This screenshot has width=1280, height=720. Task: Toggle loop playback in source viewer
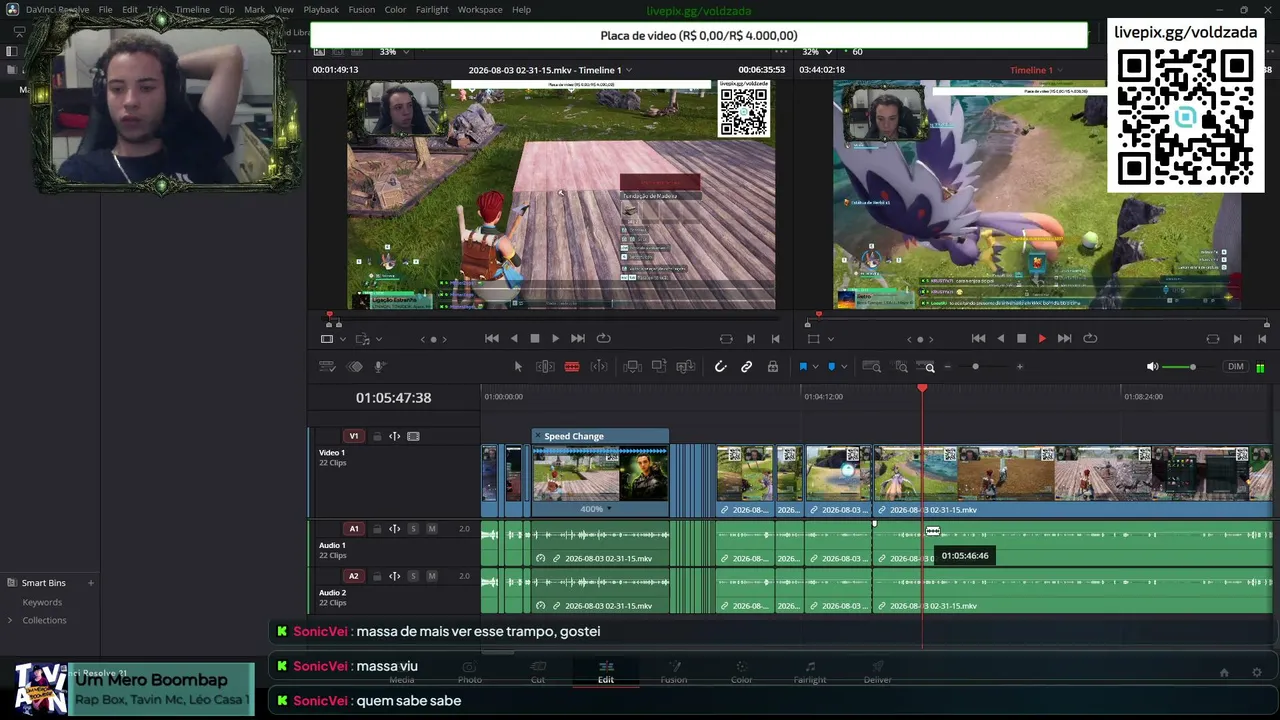pos(603,339)
